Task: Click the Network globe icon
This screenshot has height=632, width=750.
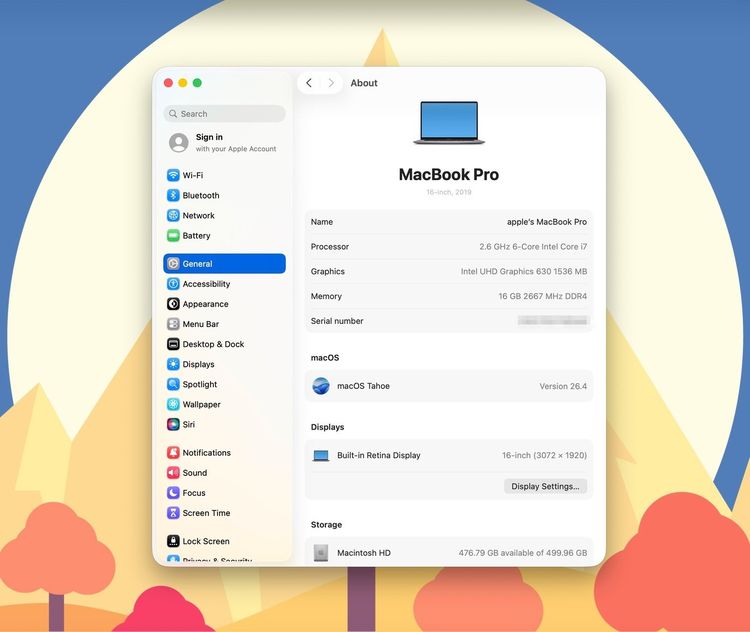Action: (x=173, y=215)
